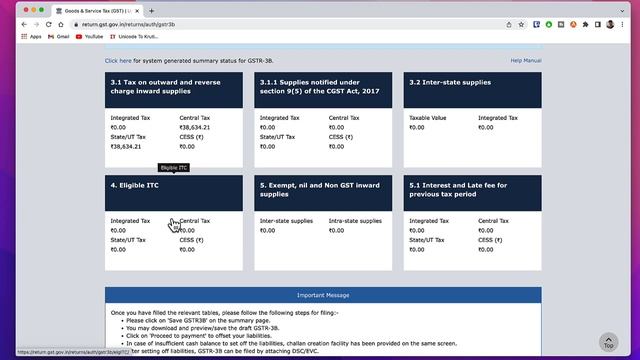Viewport: 640px width, 360px height.
Task: Open tile 3.2 Inter-state supplies
Action: click(473, 120)
